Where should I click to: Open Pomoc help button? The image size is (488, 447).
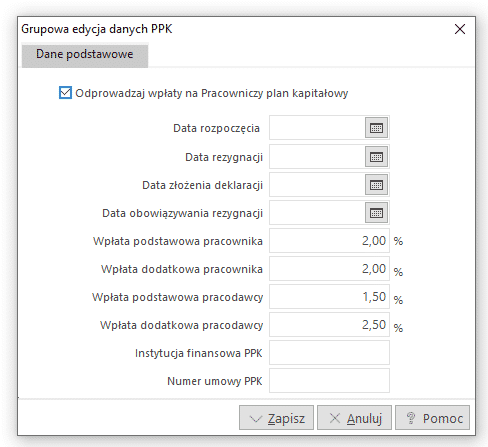(432, 418)
